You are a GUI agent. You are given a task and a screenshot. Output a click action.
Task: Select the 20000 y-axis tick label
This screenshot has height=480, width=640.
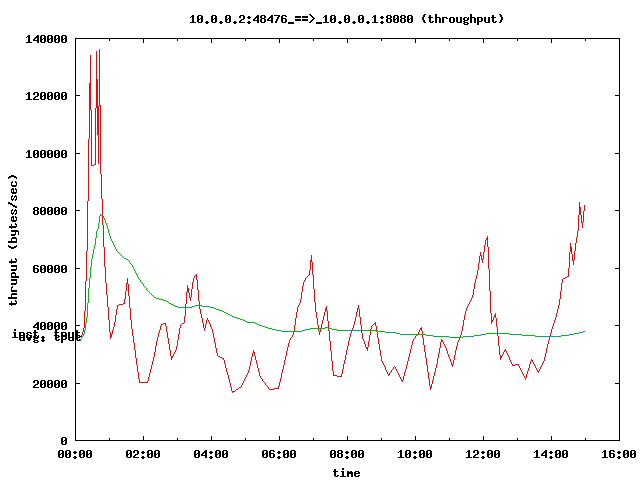[49, 384]
